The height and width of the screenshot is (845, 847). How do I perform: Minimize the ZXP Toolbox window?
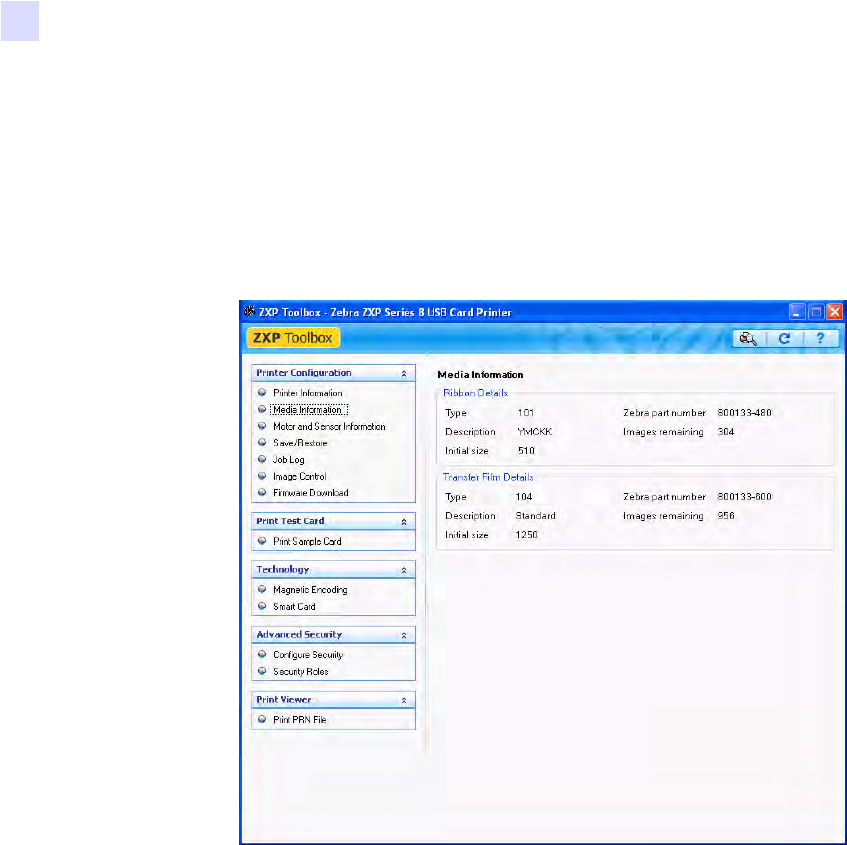[797, 312]
